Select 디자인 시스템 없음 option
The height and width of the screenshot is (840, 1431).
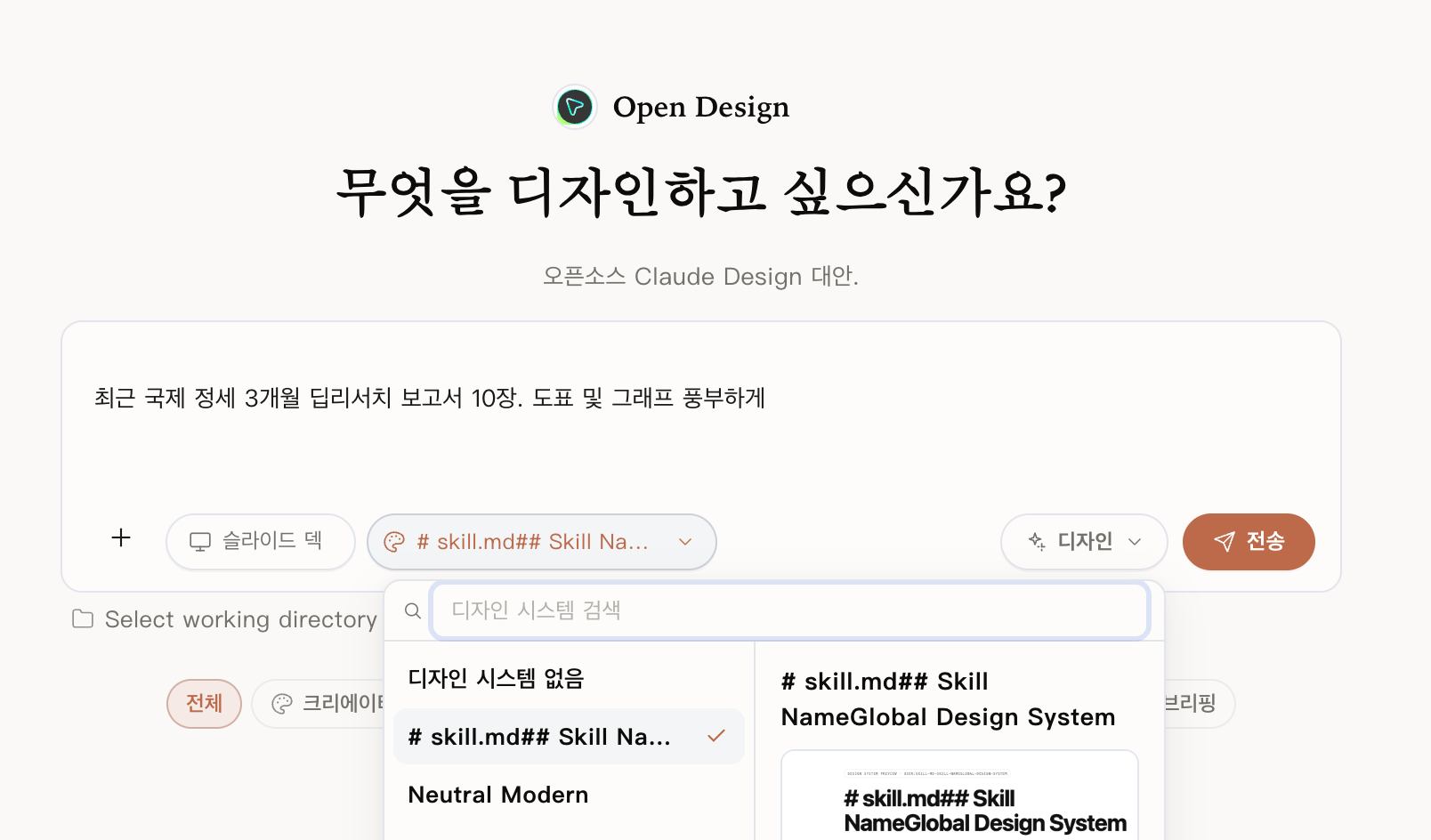tap(569, 678)
